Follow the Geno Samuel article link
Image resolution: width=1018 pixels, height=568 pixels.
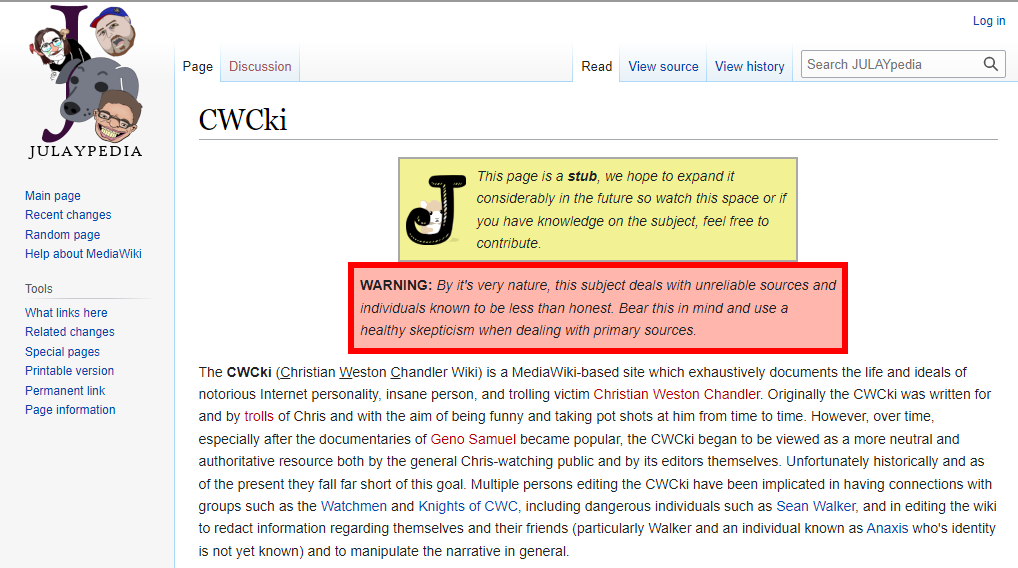tap(474, 439)
